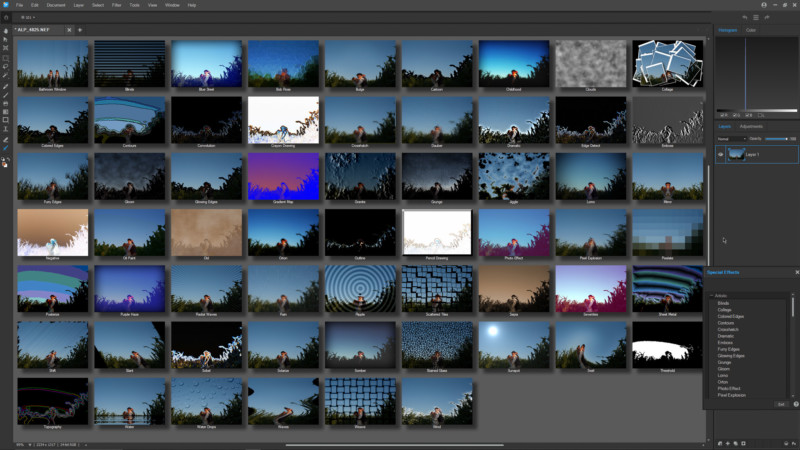This screenshot has height=450, width=800.
Task: Open the Filter menu
Action: (x=117, y=5)
